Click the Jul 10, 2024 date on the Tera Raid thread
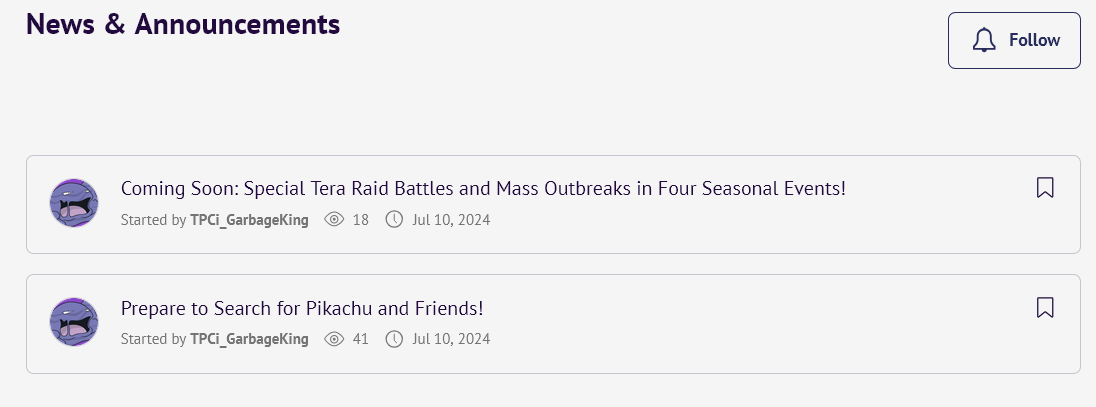Image resolution: width=1096 pixels, height=407 pixels. point(451,219)
